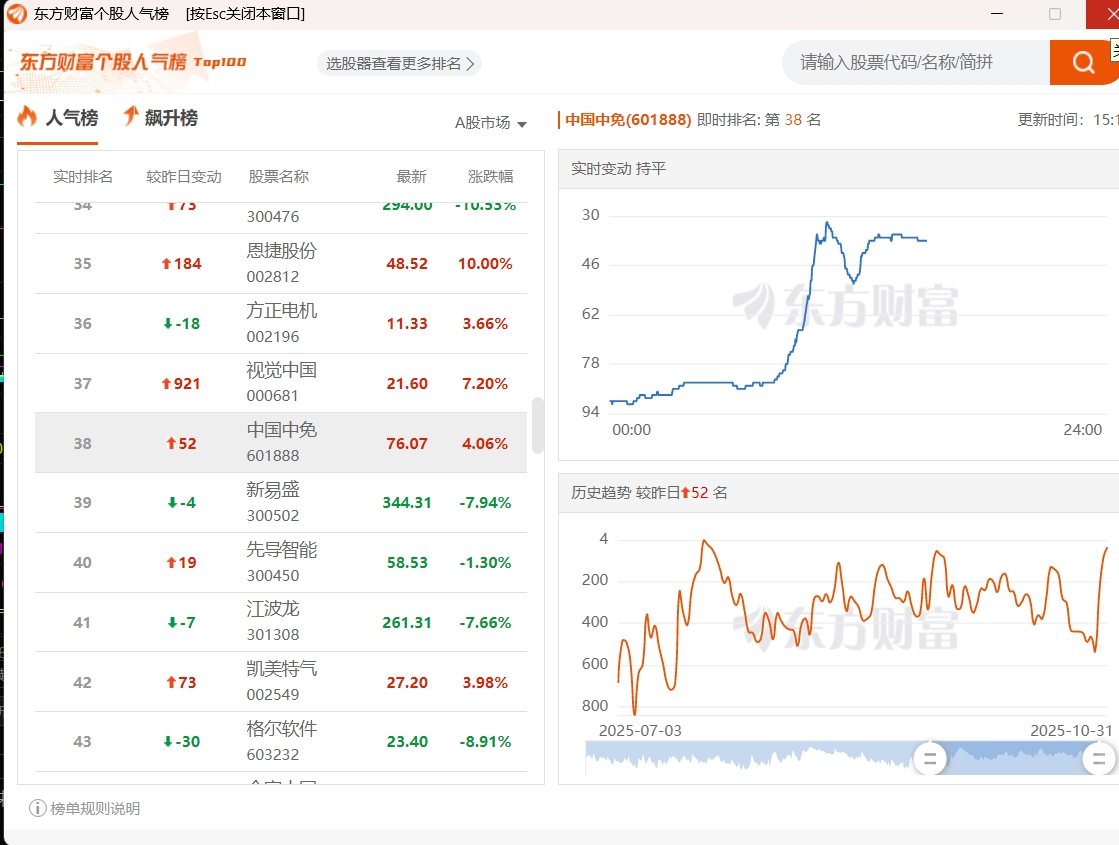
Task: Switch to the 飙升榜 tab
Action: pyautogui.click(x=161, y=118)
